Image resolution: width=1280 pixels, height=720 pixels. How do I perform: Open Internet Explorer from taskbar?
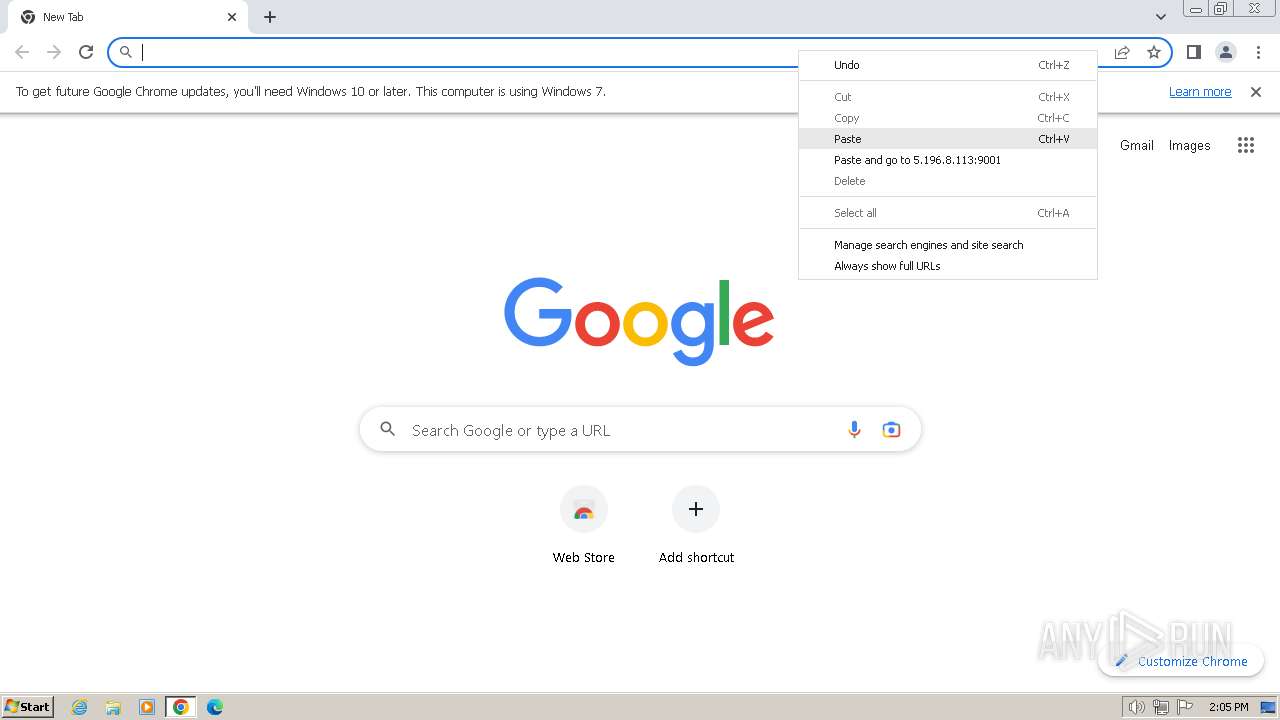80,707
